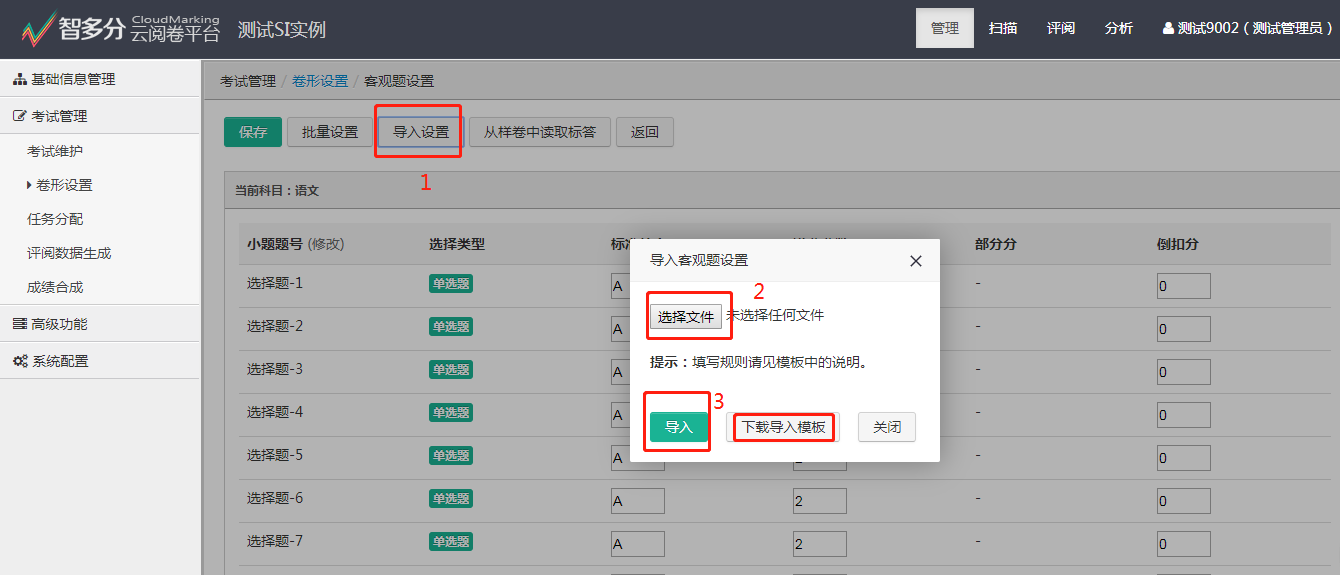
Task: Click the score field of 选择题-7
Action: click(x=820, y=544)
